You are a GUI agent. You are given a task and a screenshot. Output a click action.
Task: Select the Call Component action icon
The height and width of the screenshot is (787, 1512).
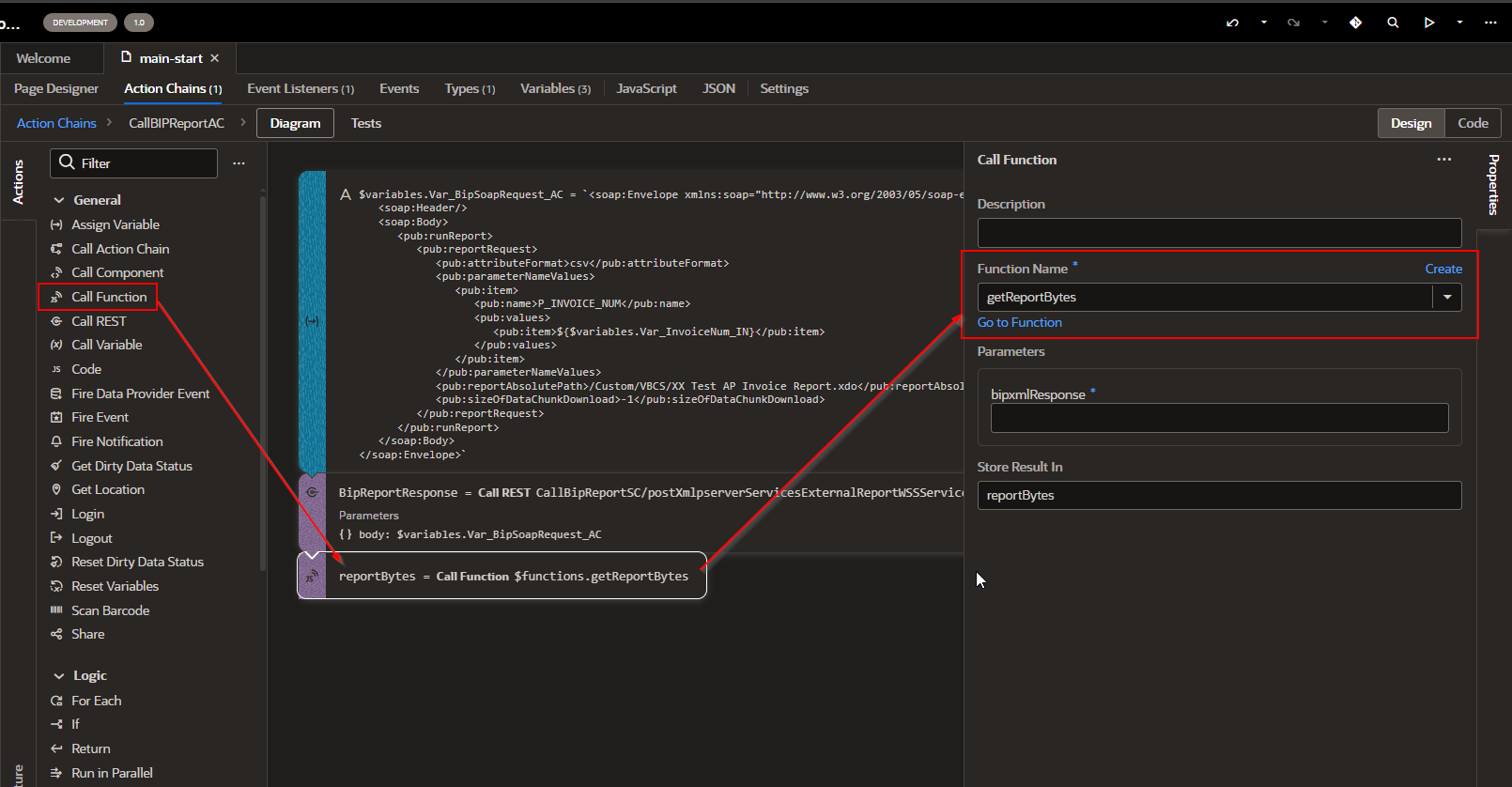tap(56, 272)
